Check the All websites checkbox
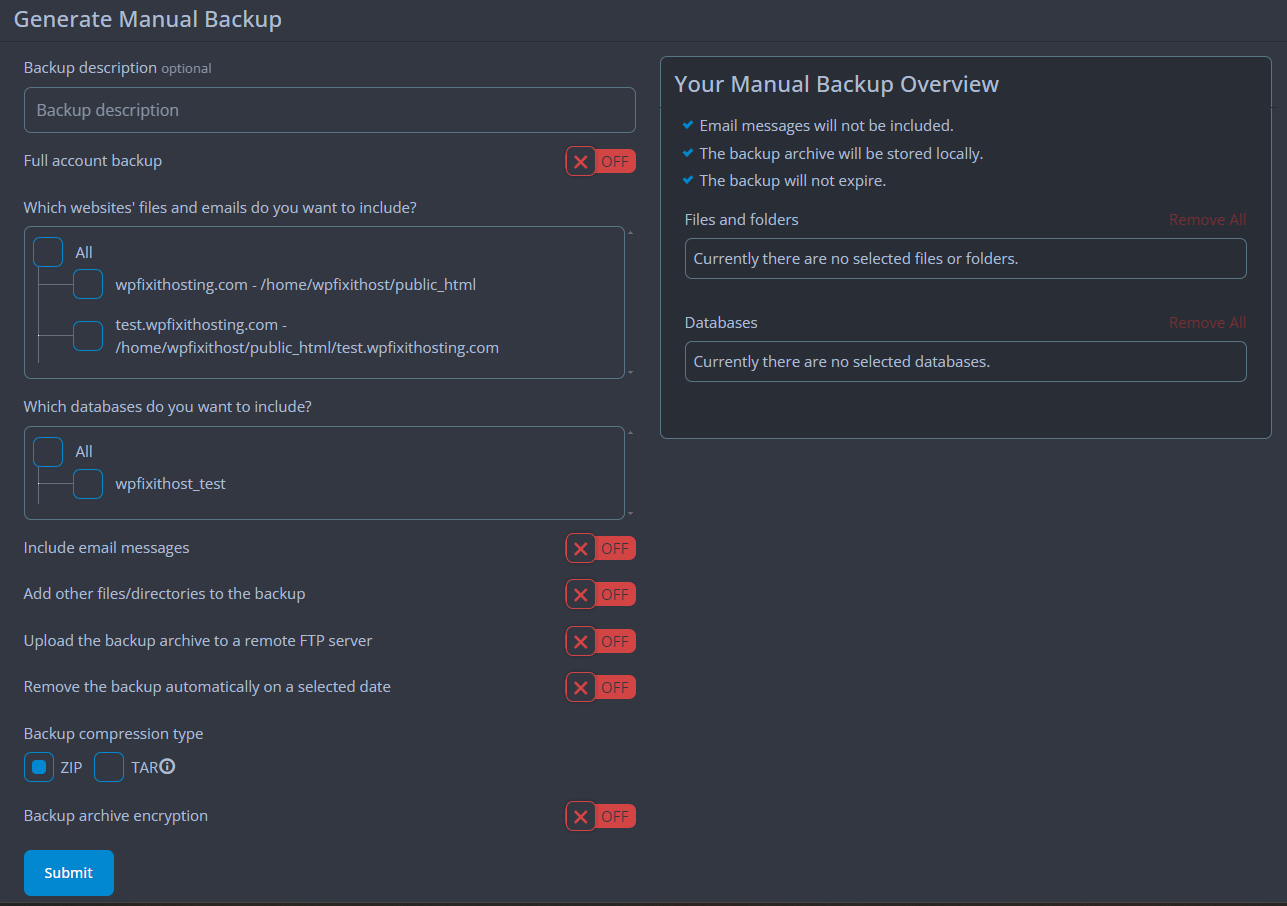Image resolution: width=1287 pixels, height=906 pixels. 48,252
